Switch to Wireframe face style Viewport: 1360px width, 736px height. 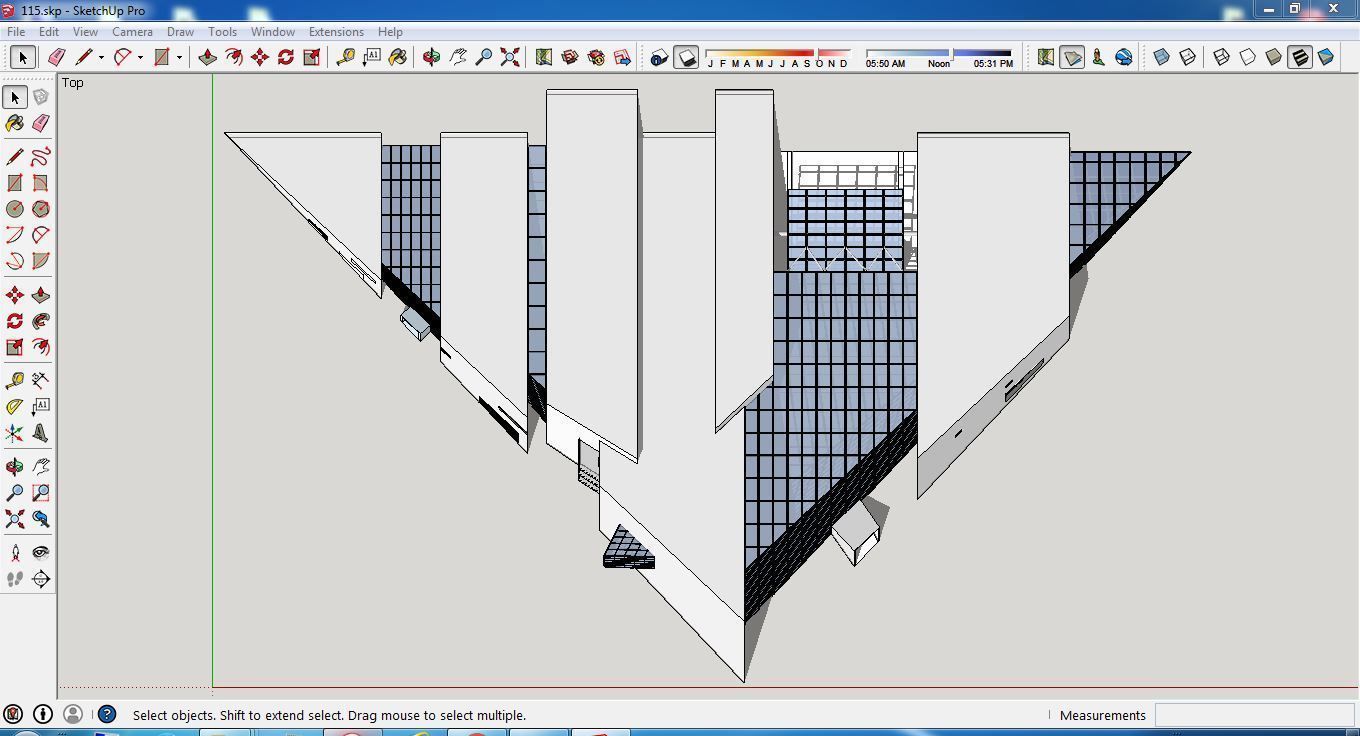click(1221, 58)
